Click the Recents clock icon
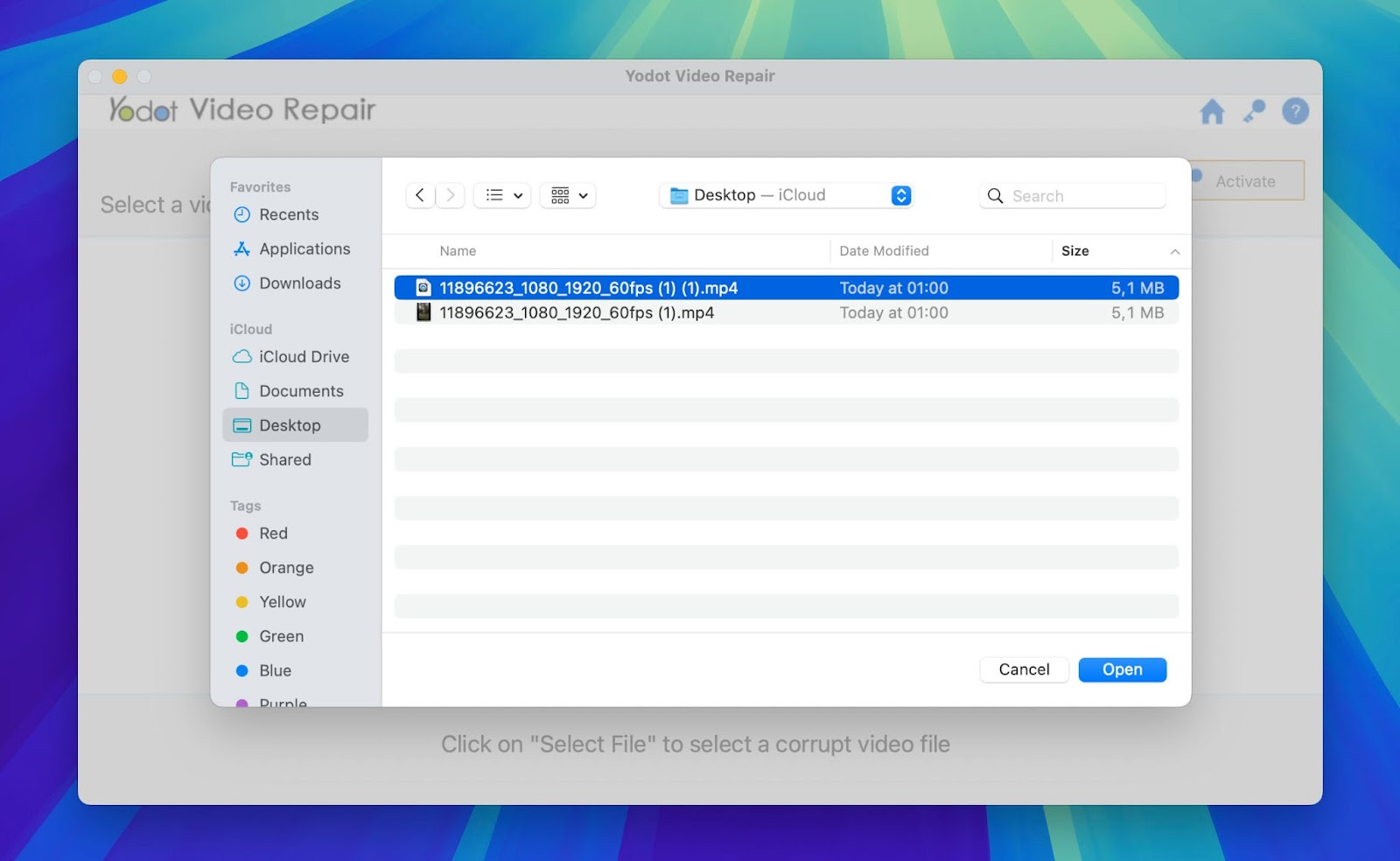 [242, 215]
